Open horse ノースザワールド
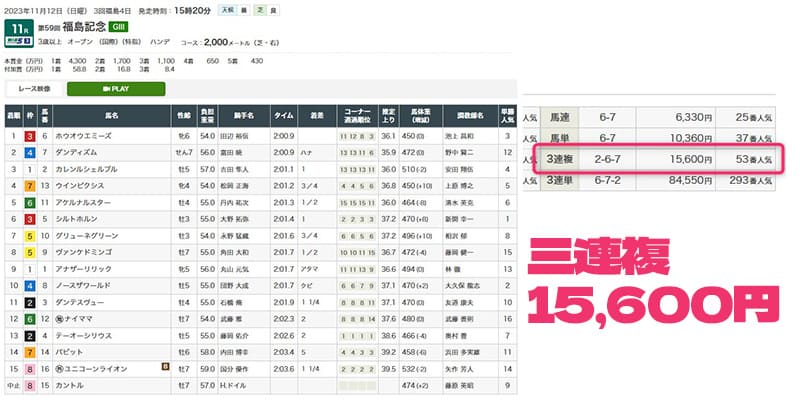The width and height of the screenshot is (800, 400). (x=83, y=286)
